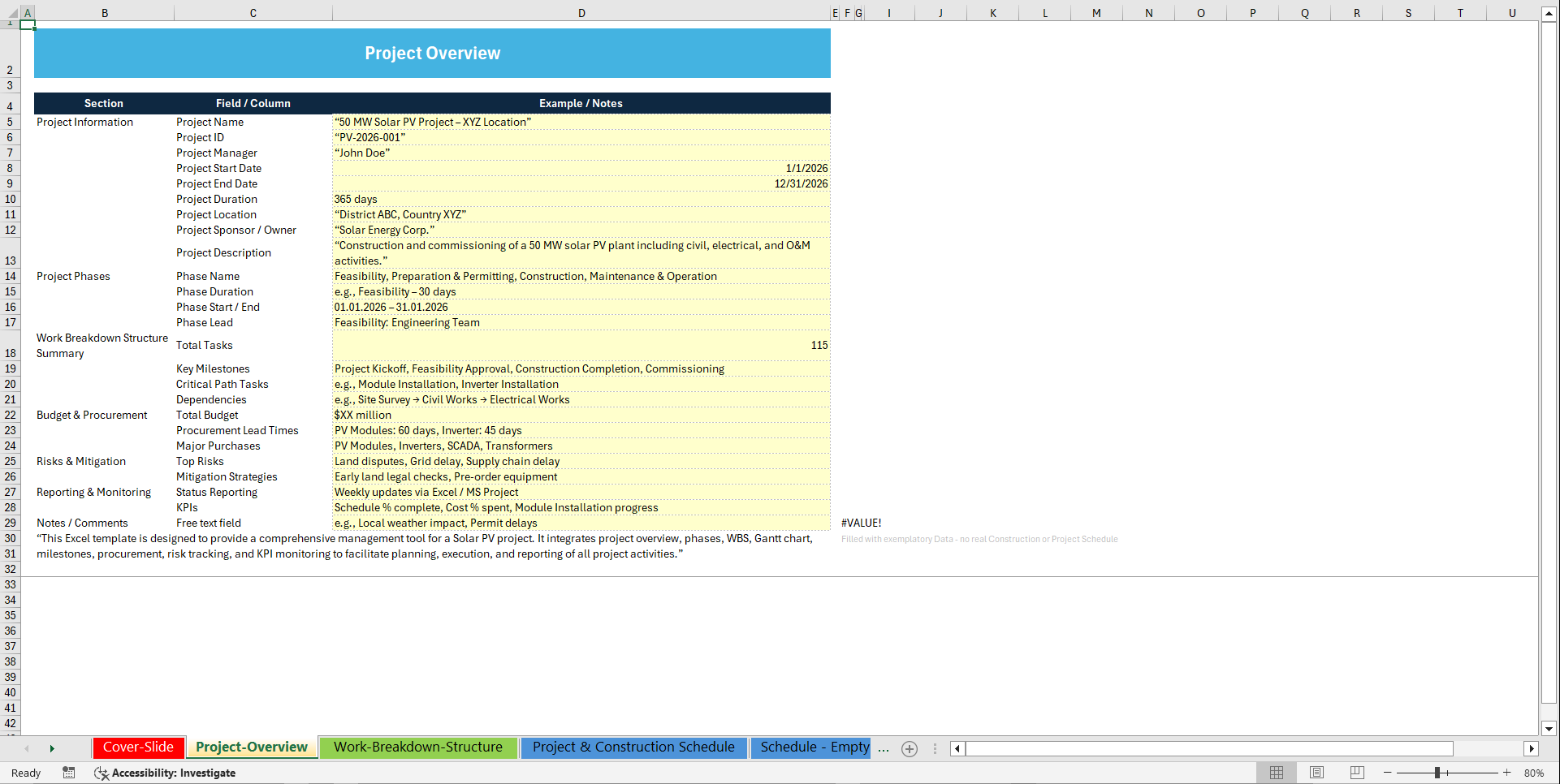Switch to Normal view in the status bar
Viewport: 1560px width, 784px height.
[x=1277, y=773]
